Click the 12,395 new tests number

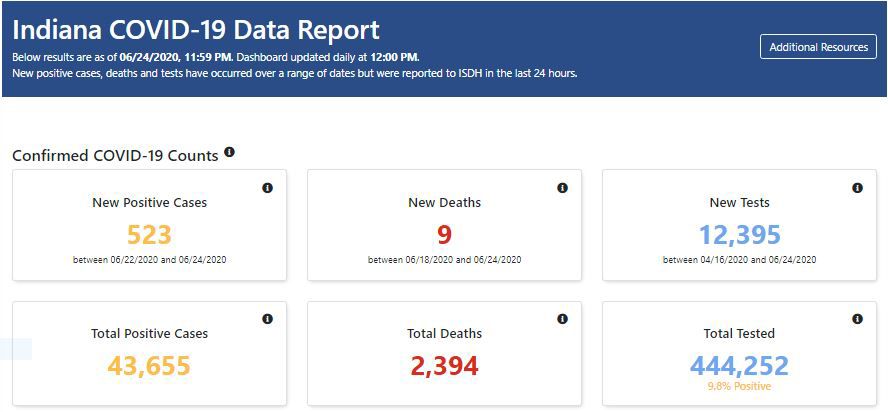(x=739, y=235)
